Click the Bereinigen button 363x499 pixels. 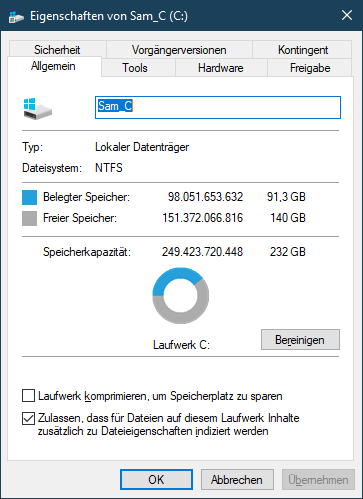tap(300, 340)
